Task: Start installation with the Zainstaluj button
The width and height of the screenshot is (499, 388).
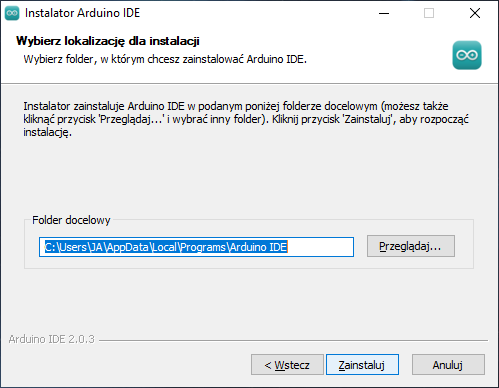Action: coord(362,365)
